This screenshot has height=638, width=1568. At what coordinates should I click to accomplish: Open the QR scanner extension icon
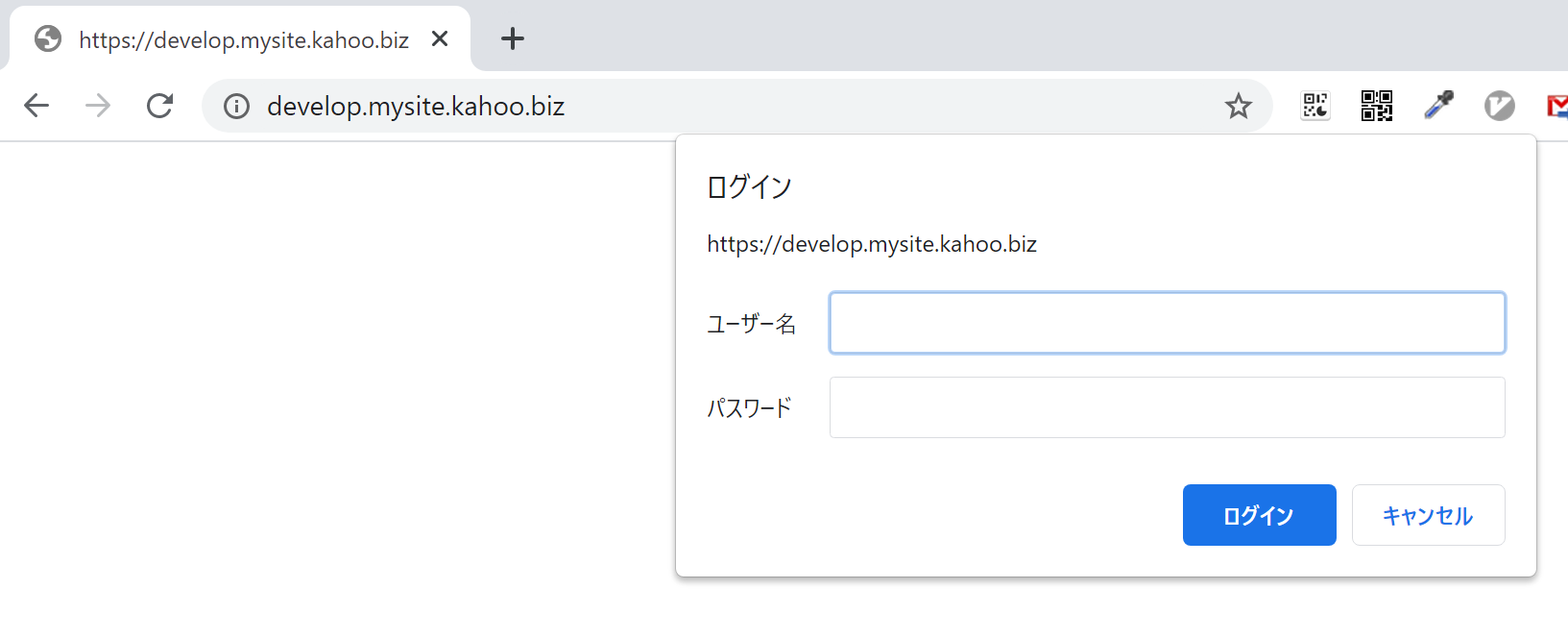[1315, 106]
